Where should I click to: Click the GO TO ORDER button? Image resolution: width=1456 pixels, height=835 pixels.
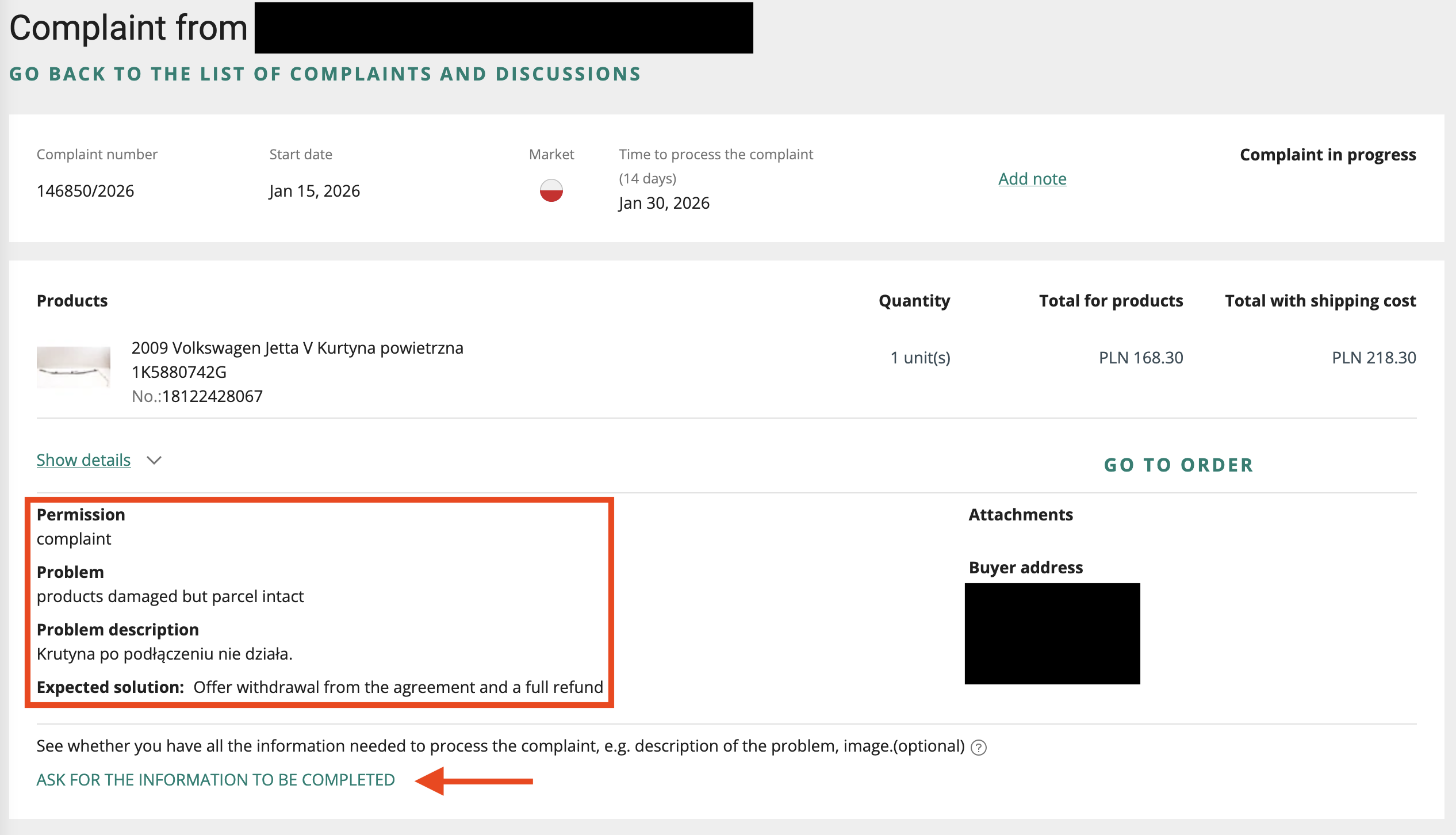click(1178, 465)
